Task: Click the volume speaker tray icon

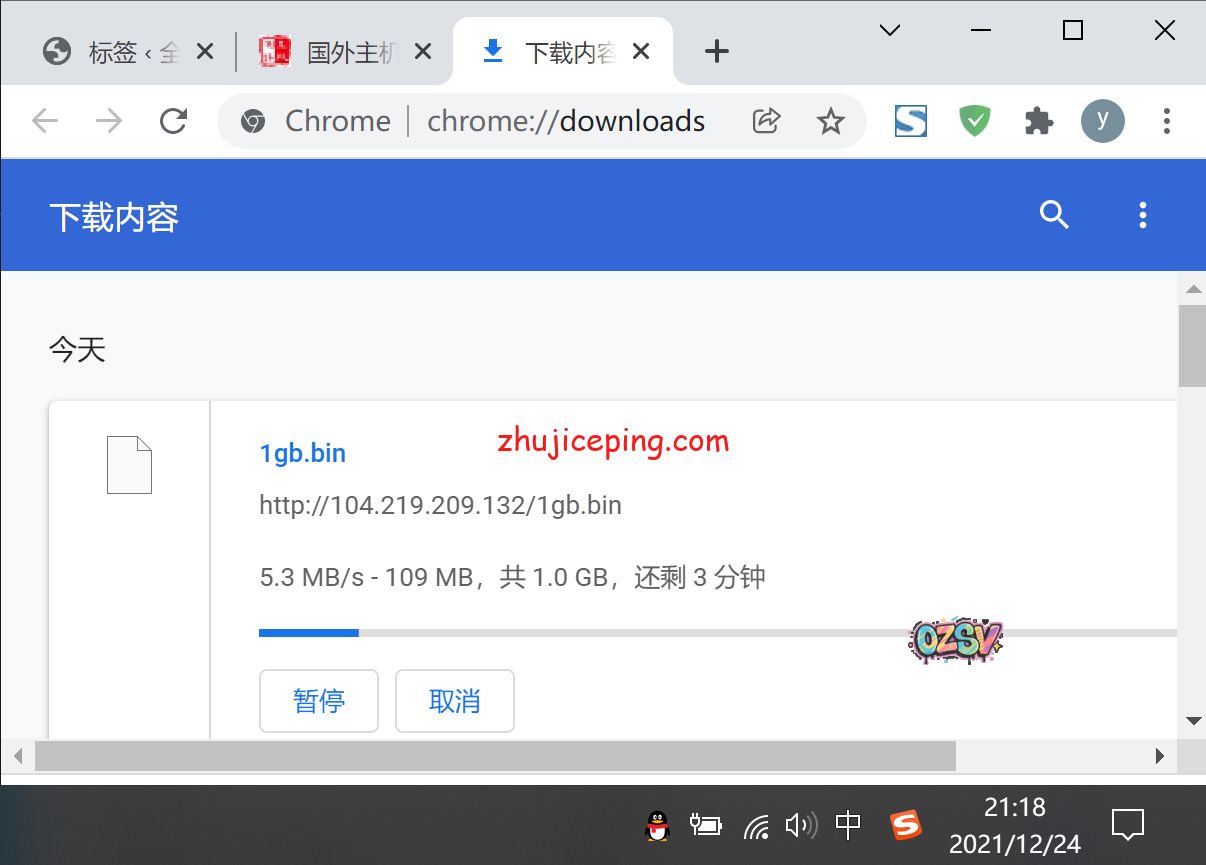Action: [800, 826]
